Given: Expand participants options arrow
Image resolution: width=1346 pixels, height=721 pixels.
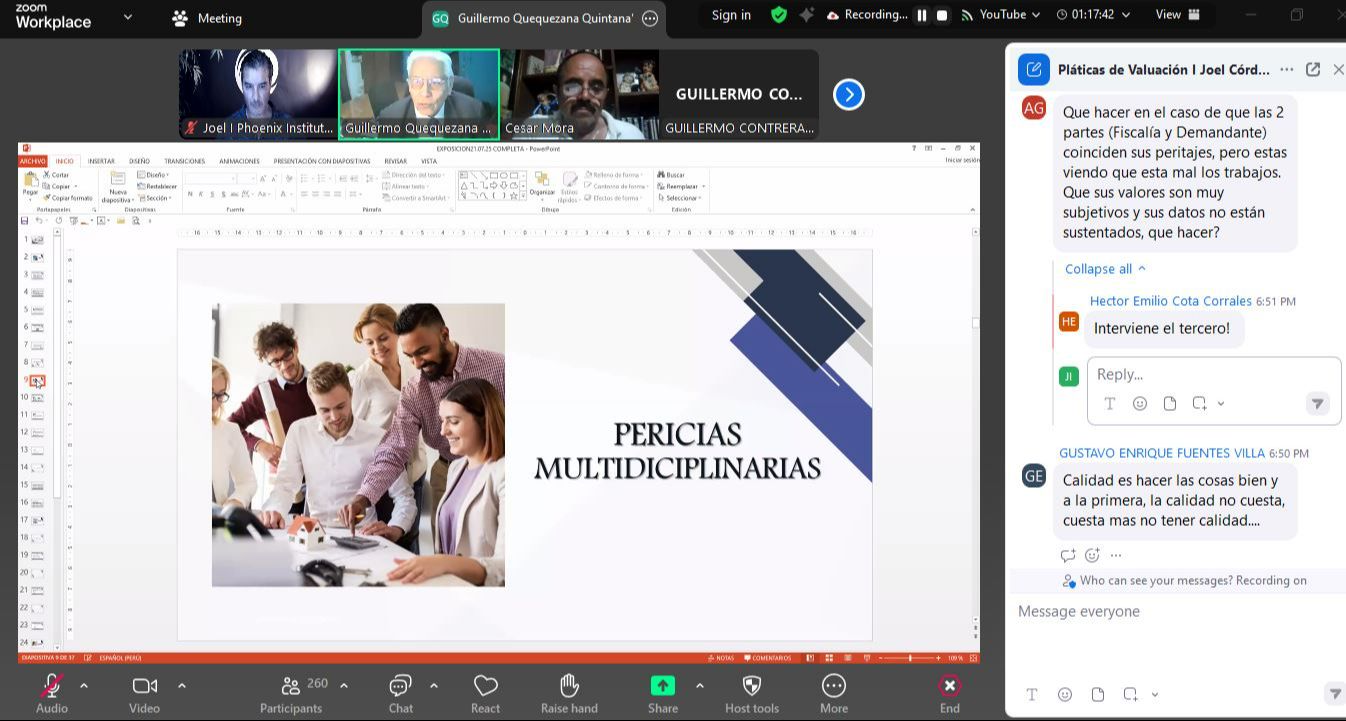Looking at the screenshot, I should point(344,685).
